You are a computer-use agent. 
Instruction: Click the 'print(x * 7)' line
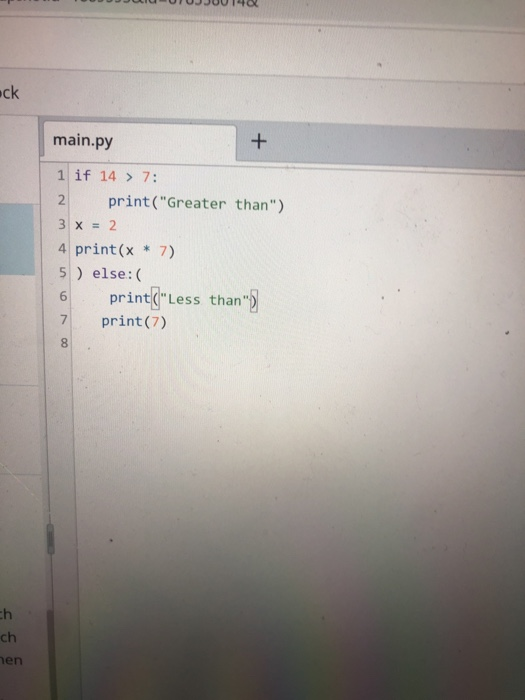(x=125, y=250)
